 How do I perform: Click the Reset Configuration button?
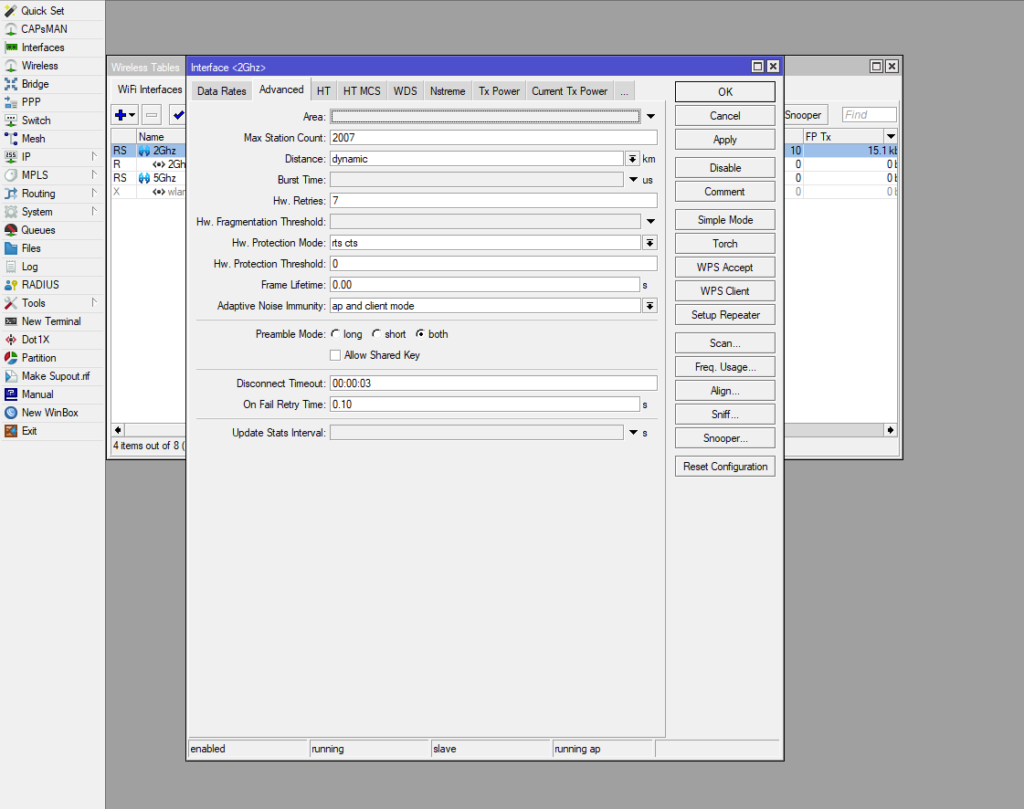click(x=725, y=467)
